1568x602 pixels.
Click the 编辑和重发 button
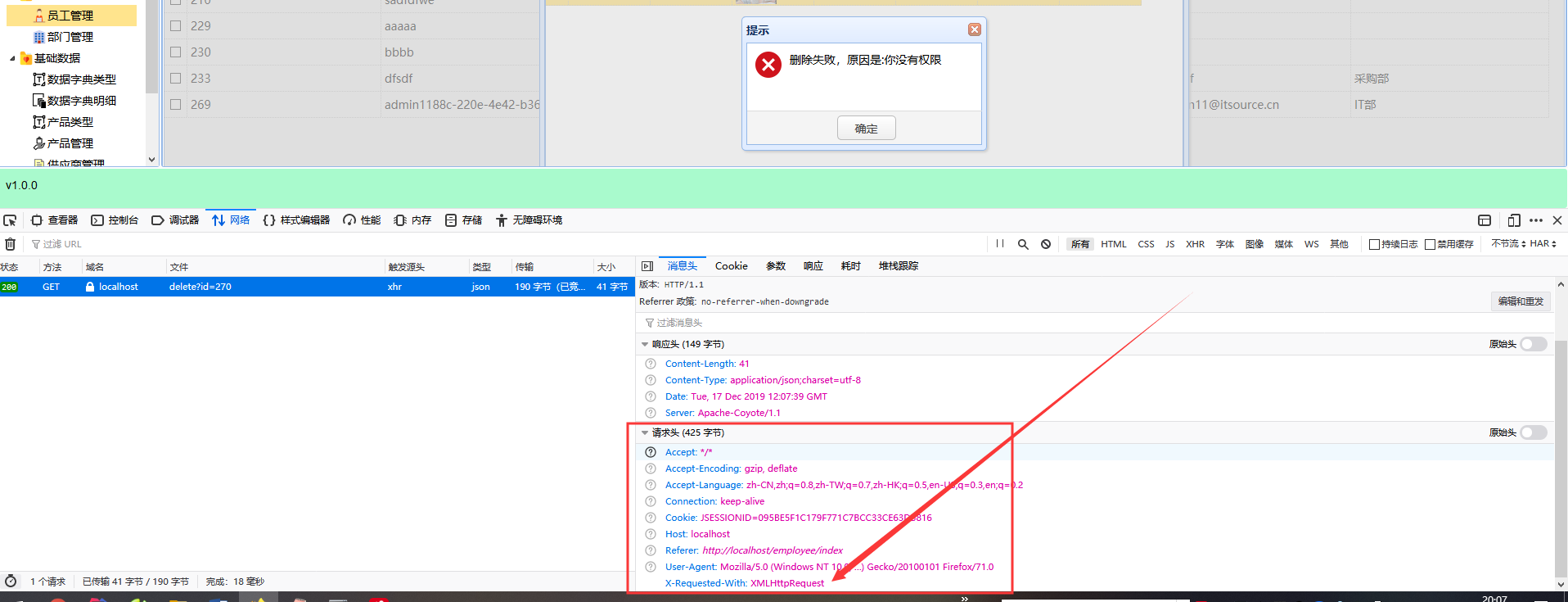(1521, 301)
